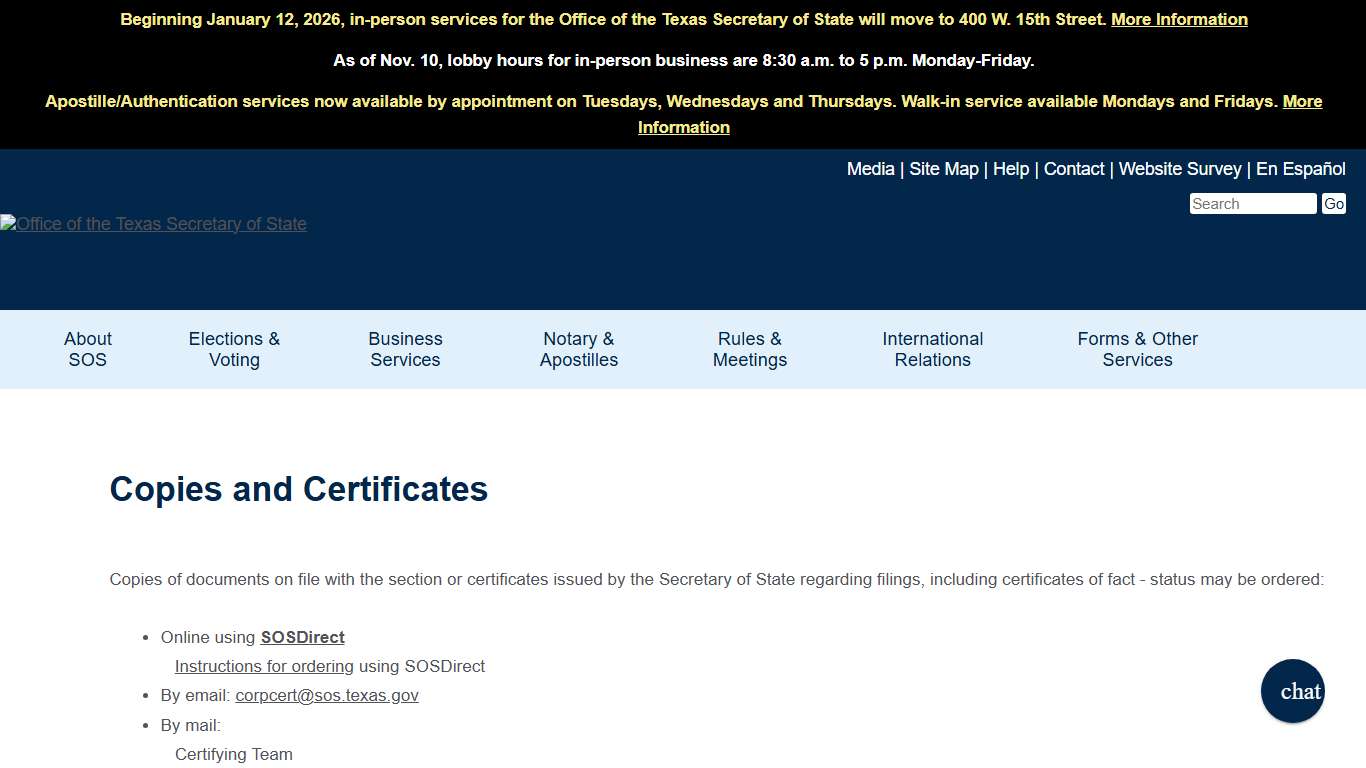The width and height of the screenshot is (1366, 768).
Task: Open the Notary & Apostilles menu
Action: pos(578,349)
